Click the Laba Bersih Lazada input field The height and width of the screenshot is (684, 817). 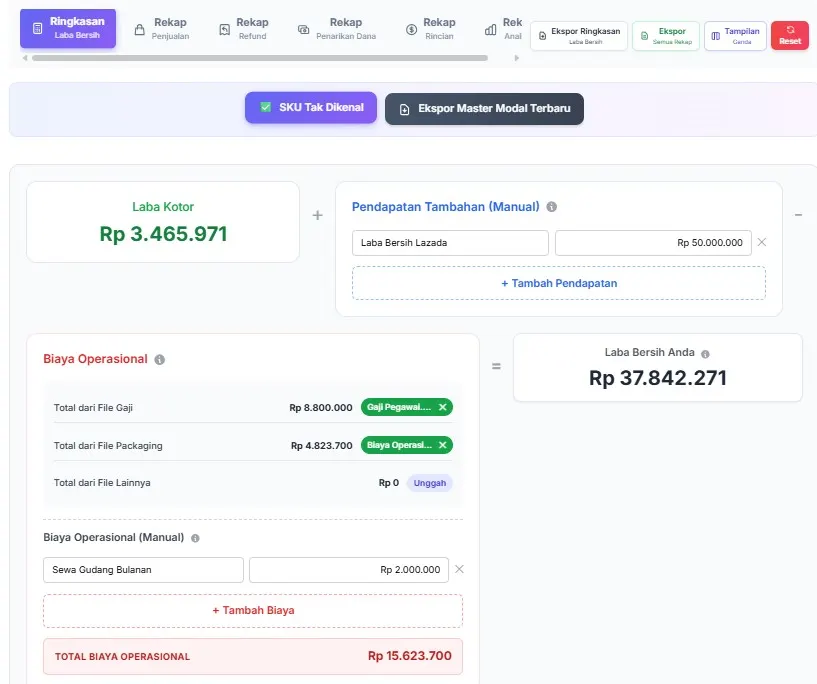449,242
